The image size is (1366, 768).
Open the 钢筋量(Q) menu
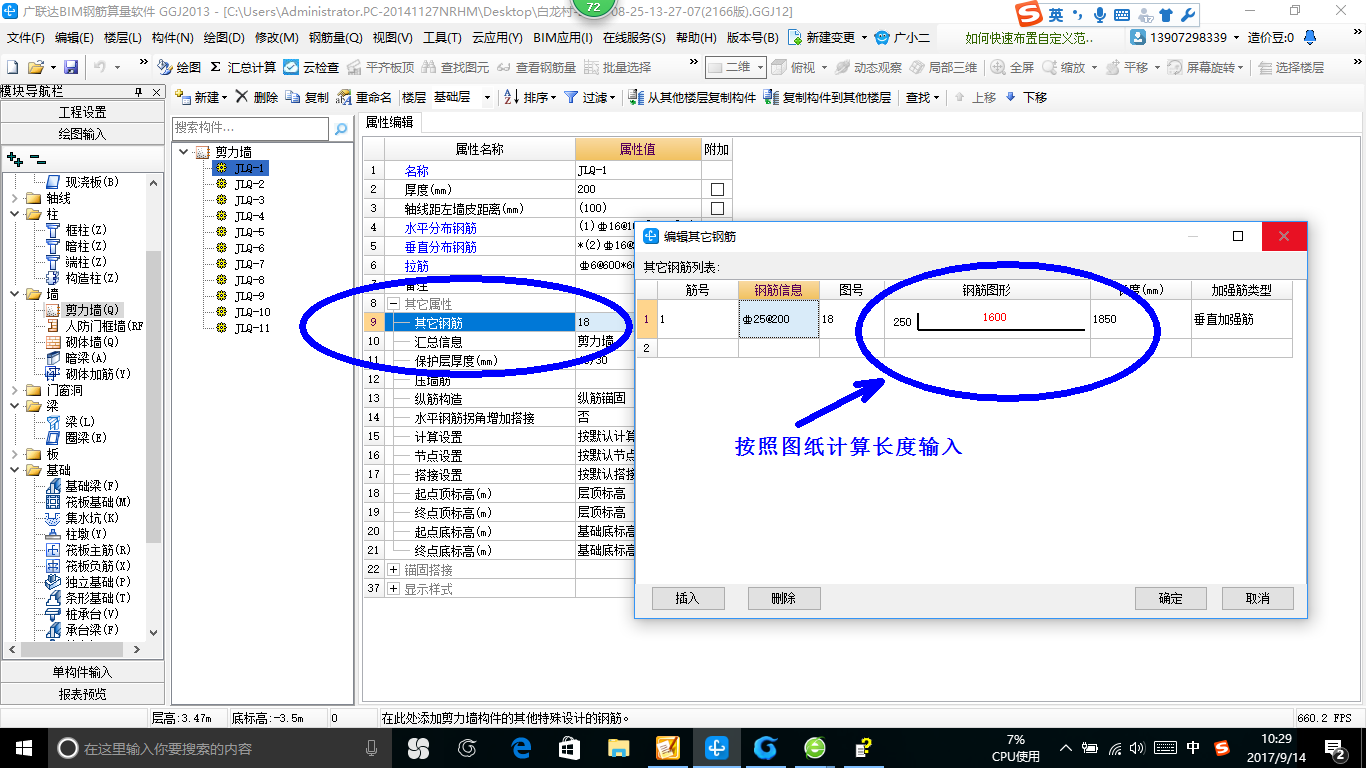[x=335, y=38]
